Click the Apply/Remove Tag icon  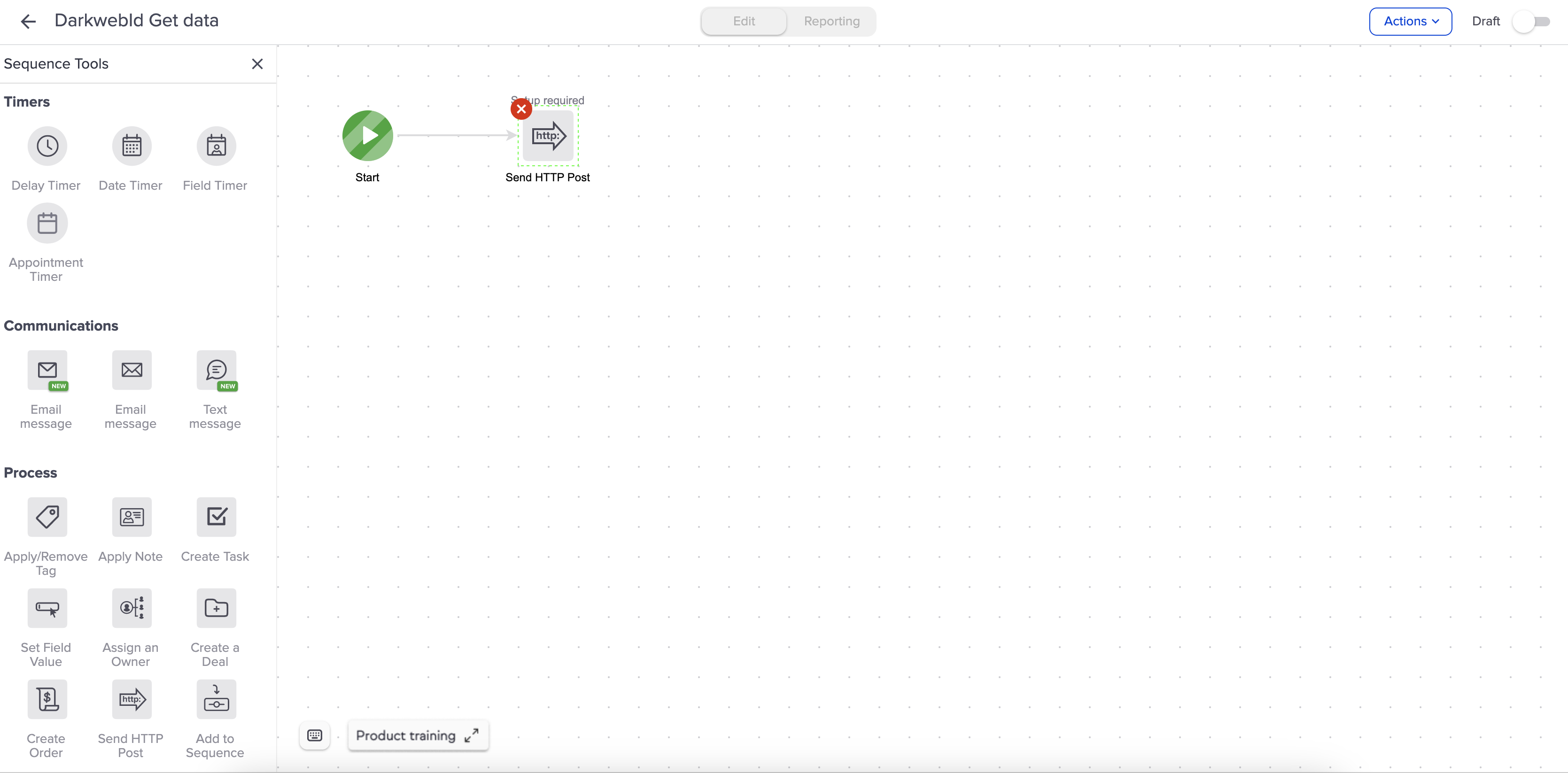tap(47, 518)
